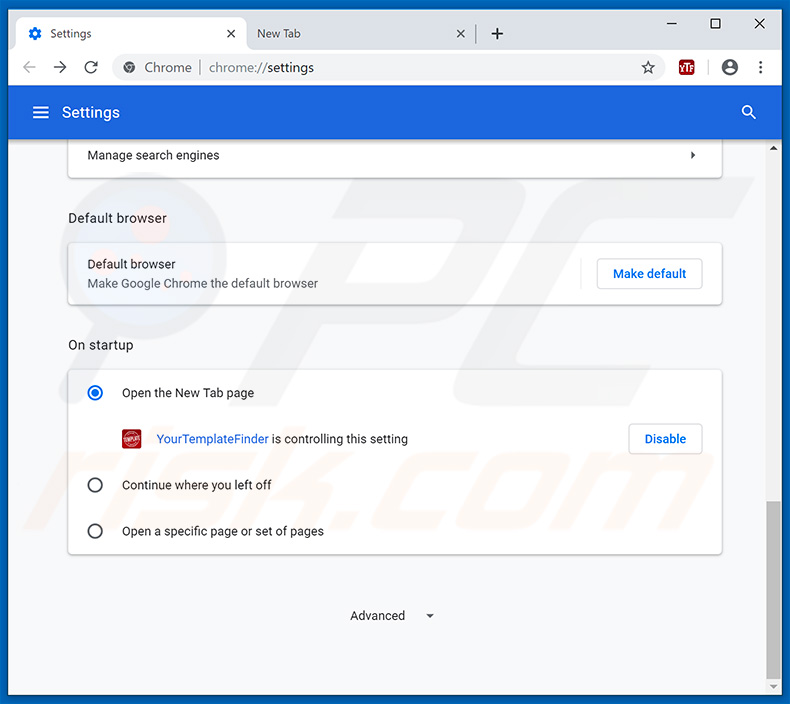
Task: Select 'Open a specific page or set of pages'
Action: coord(95,531)
